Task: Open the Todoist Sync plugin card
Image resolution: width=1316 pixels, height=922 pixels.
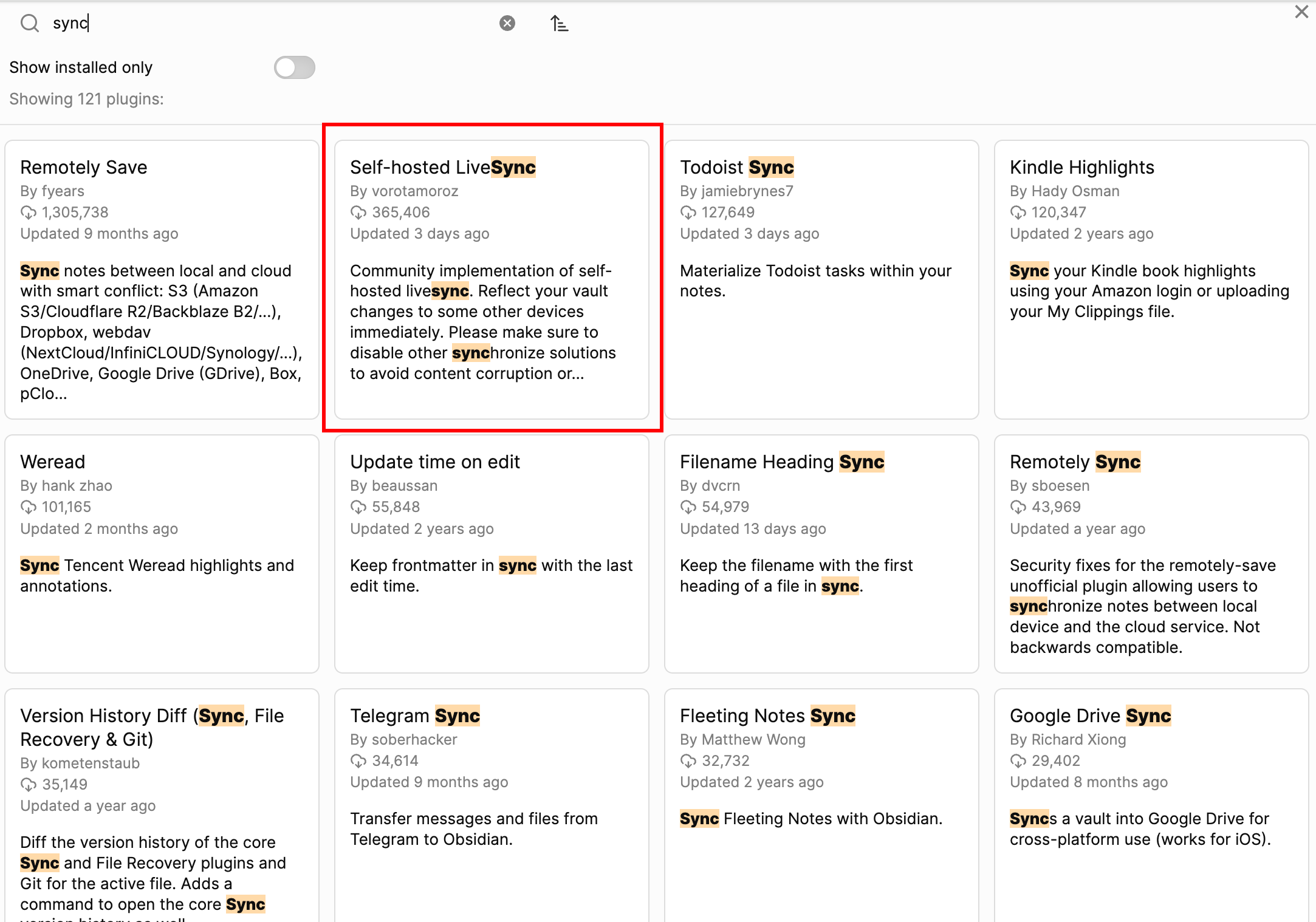Action: pos(821,279)
